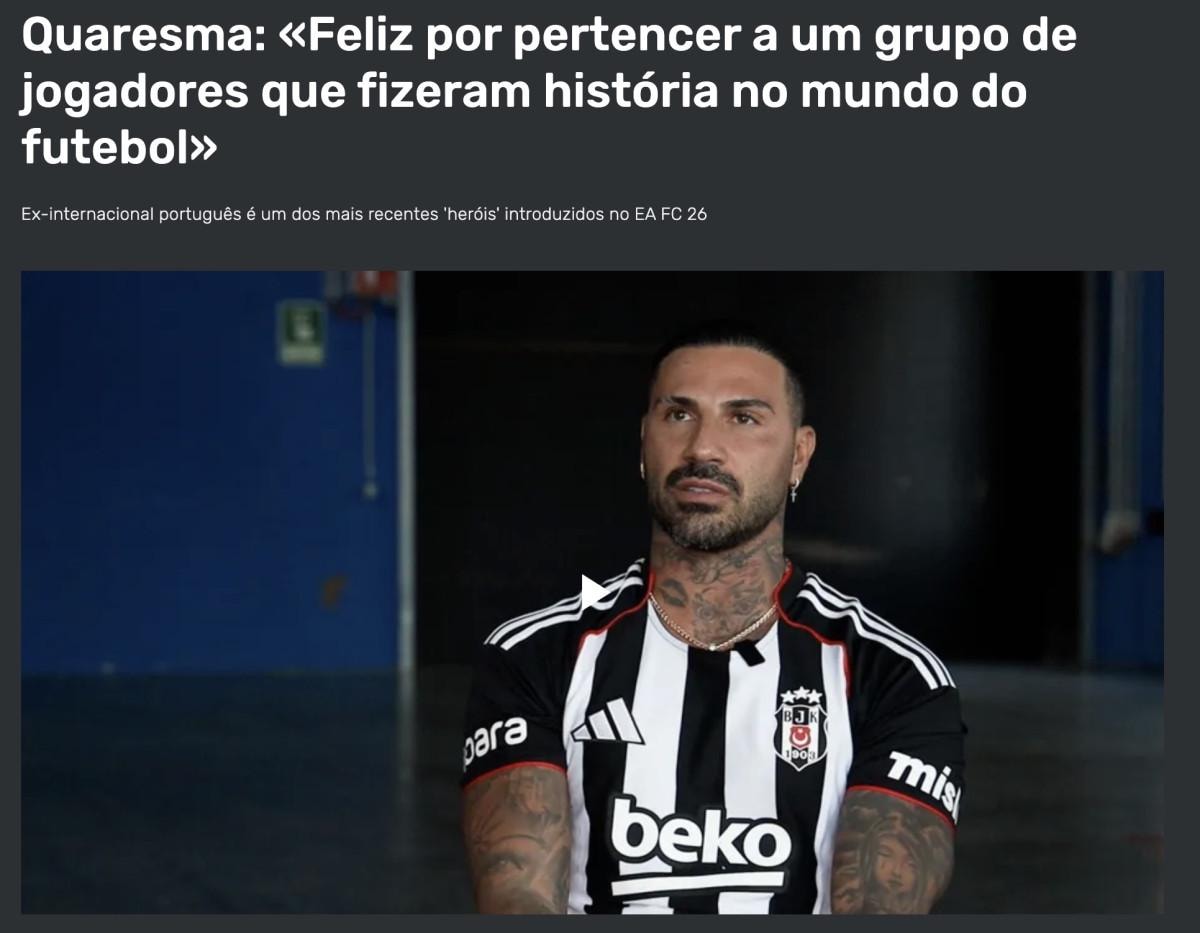Click the Beşiktaş BJK crest on the jersey

801,727
